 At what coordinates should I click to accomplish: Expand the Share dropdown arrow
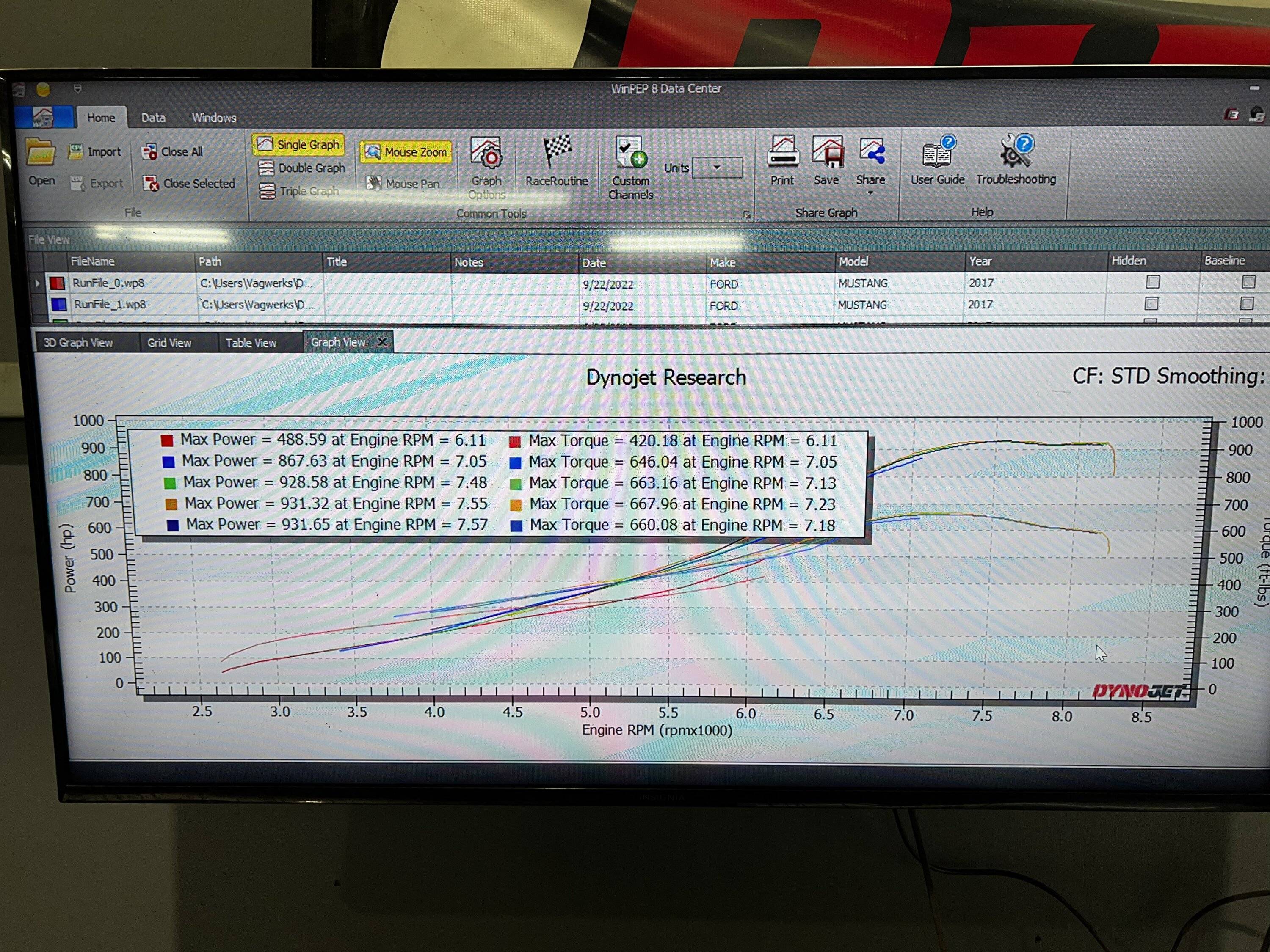871,193
